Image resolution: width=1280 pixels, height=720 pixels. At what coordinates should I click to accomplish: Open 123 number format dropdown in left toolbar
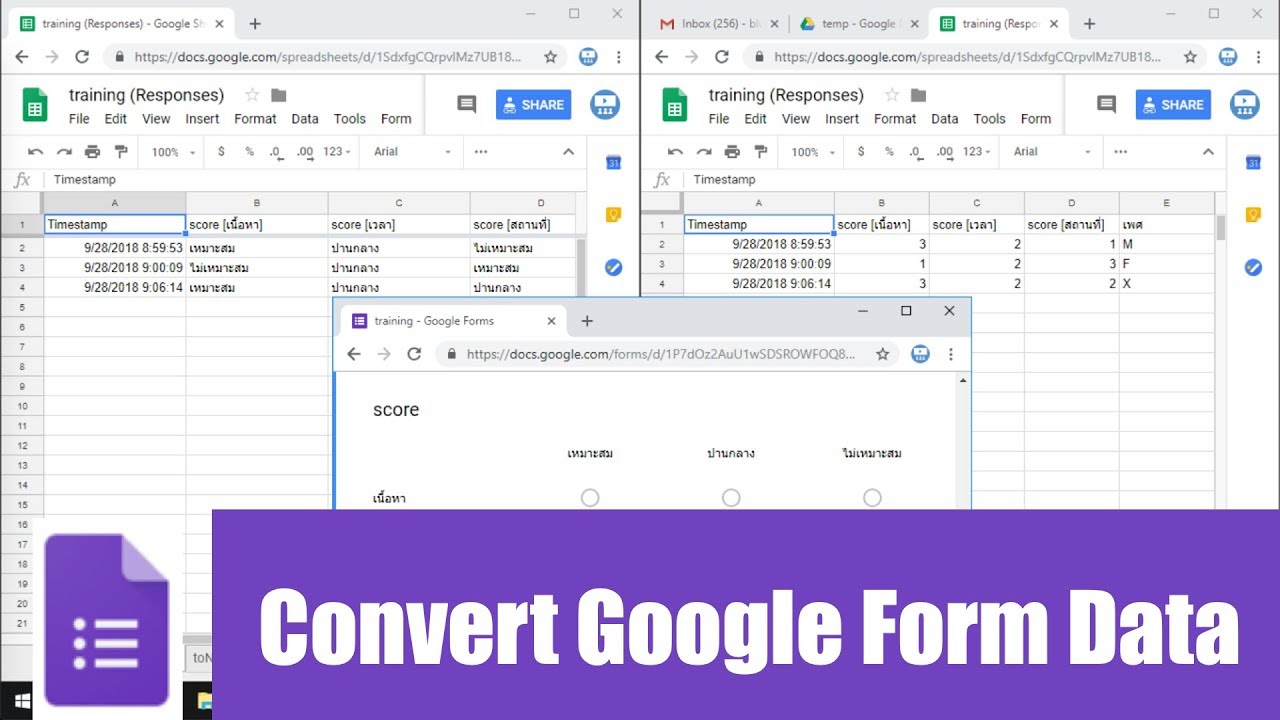pos(337,152)
